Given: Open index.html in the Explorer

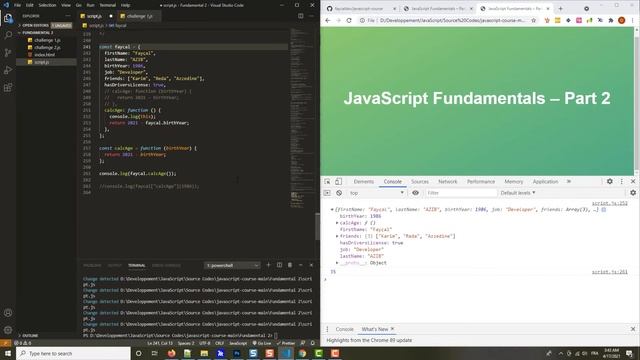Looking at the screenshot, I should (x=44, y=55).
